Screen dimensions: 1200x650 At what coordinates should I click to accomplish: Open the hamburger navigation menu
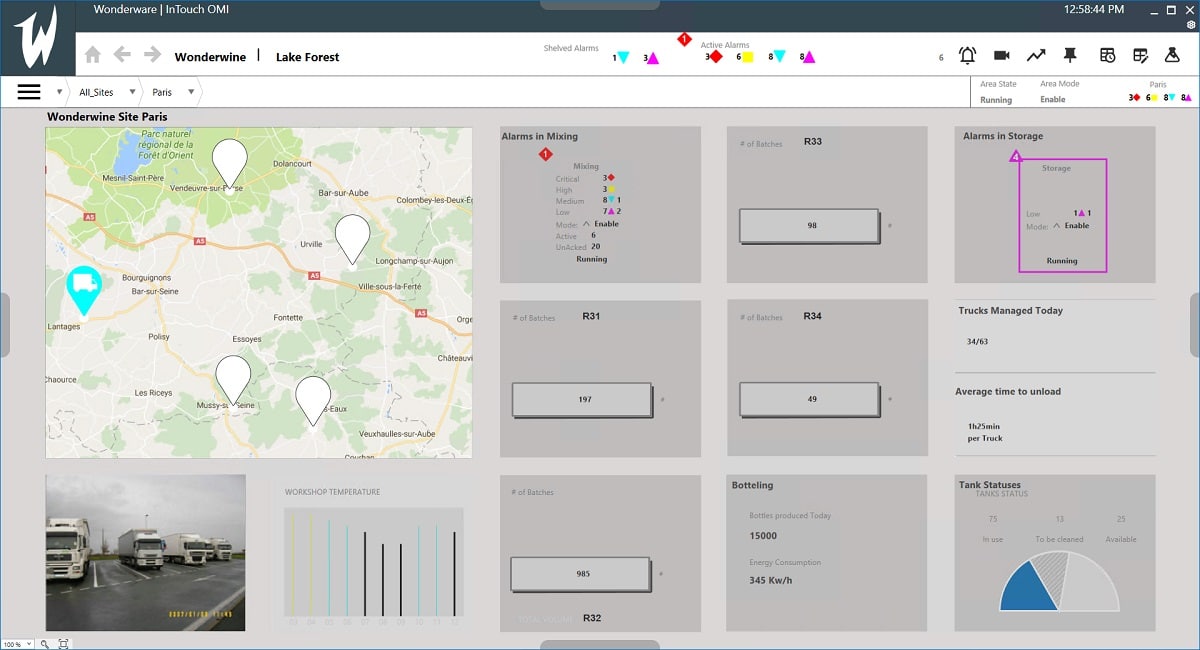[x=29, y=92]
